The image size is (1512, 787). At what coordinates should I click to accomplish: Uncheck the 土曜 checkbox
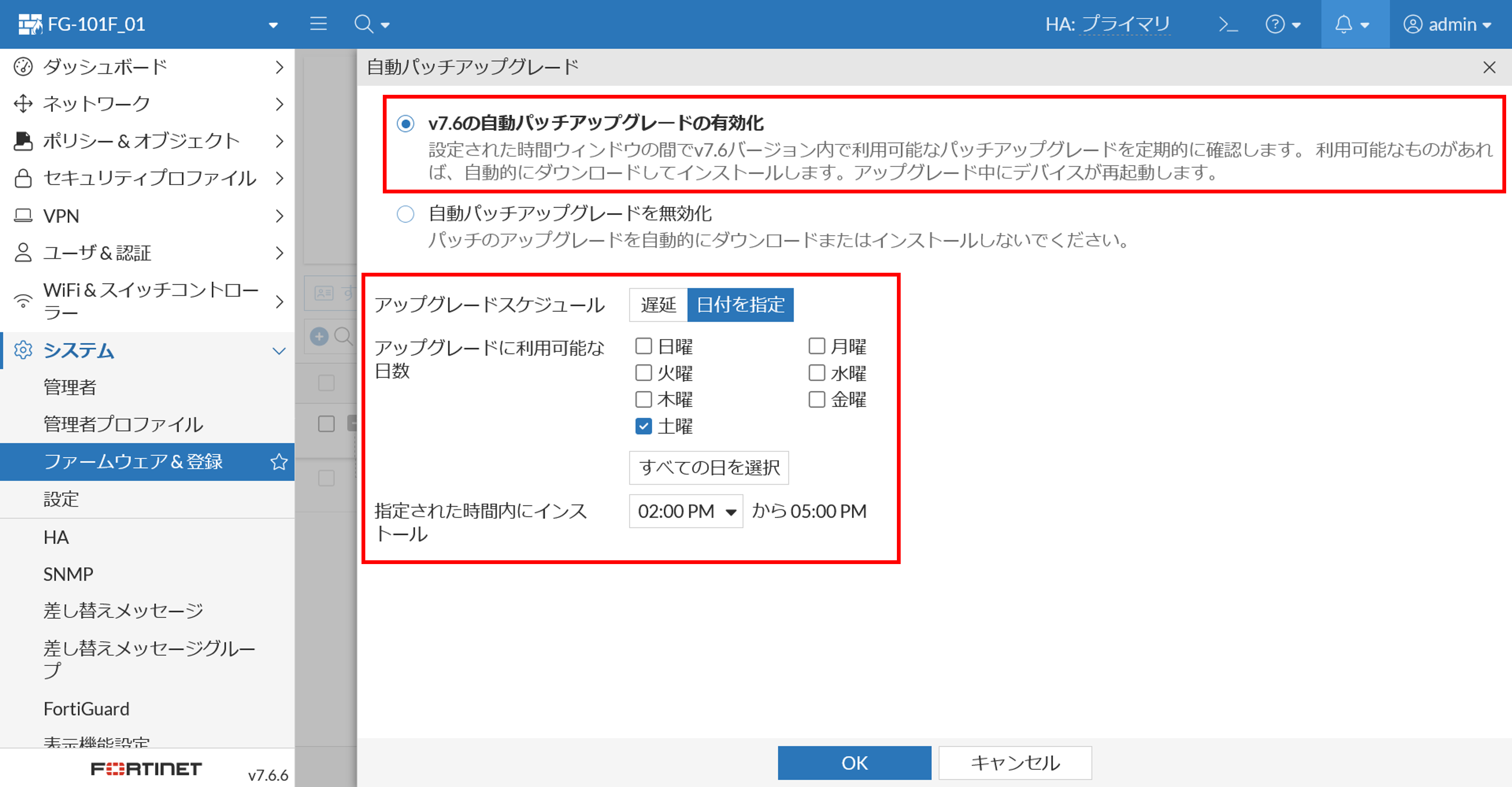click(x=643, y=426)
